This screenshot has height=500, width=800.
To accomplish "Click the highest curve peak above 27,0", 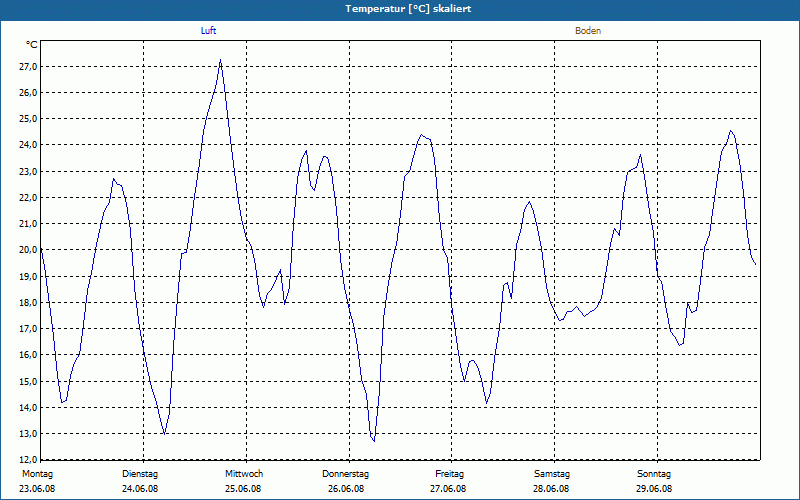I will (220, 60).
